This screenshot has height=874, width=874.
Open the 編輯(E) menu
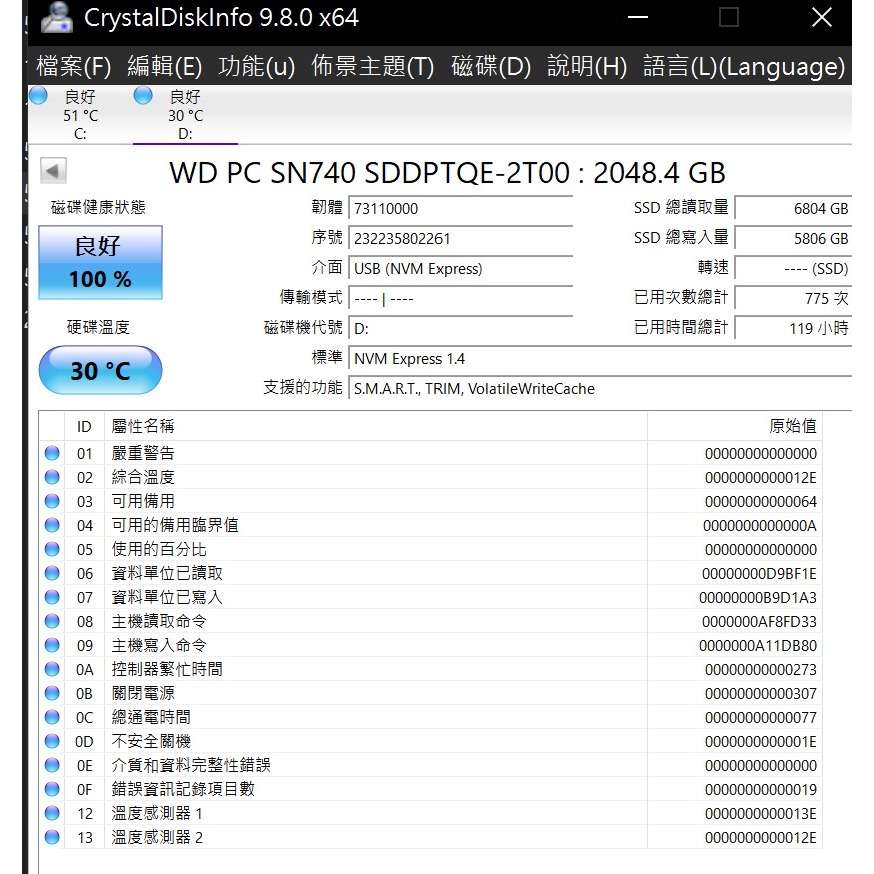click(164, 66)
